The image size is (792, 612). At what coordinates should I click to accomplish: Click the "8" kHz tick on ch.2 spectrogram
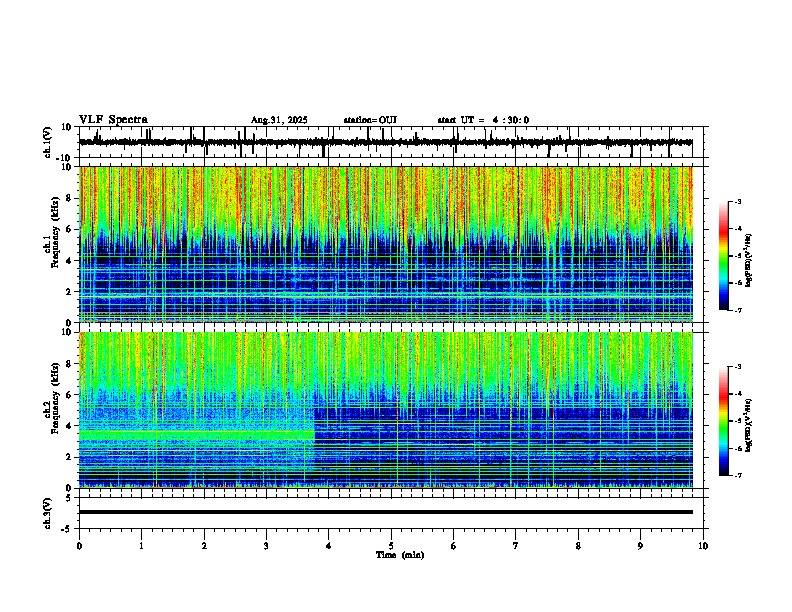pos(70,364)
